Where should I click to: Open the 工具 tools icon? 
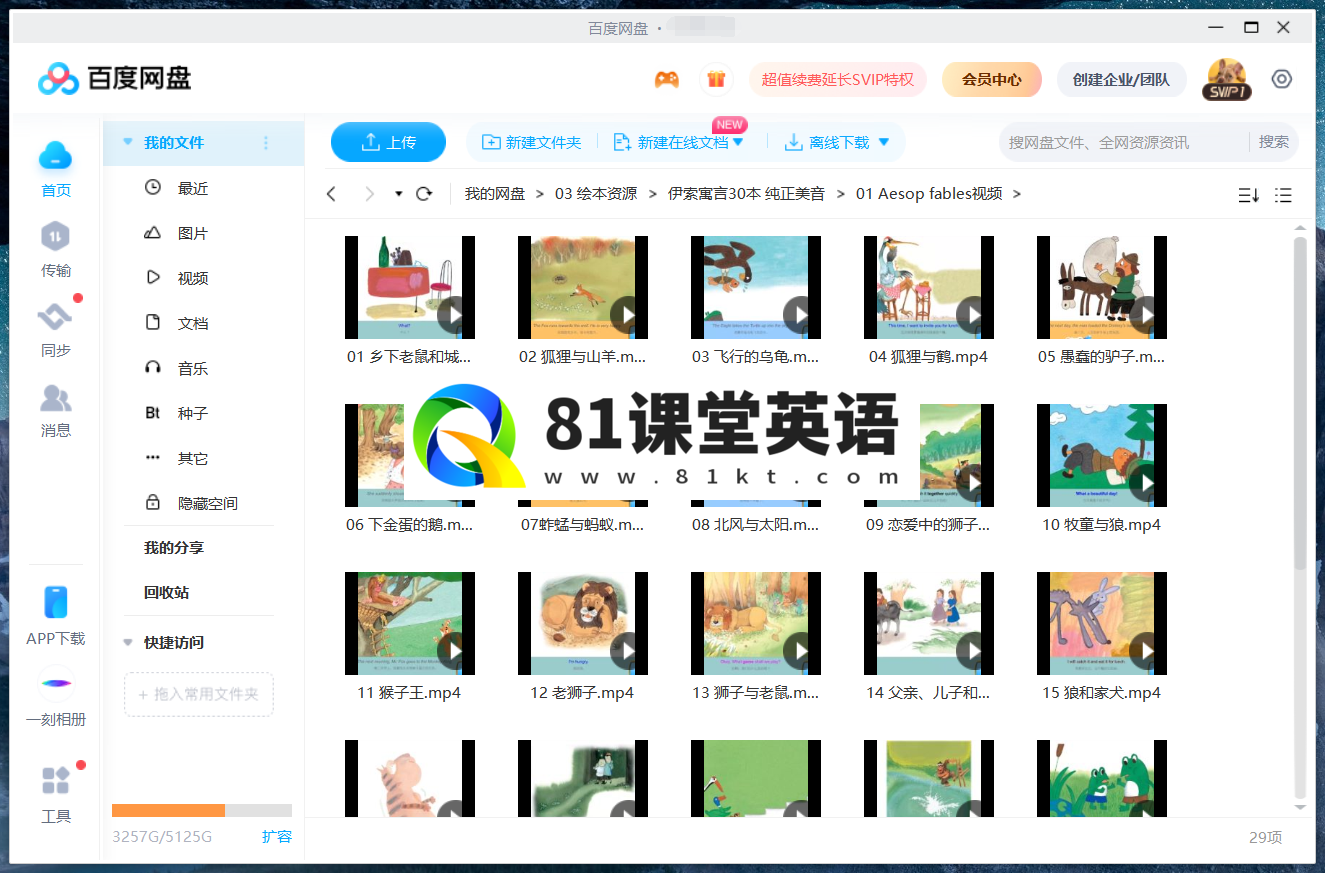(56, 780)
